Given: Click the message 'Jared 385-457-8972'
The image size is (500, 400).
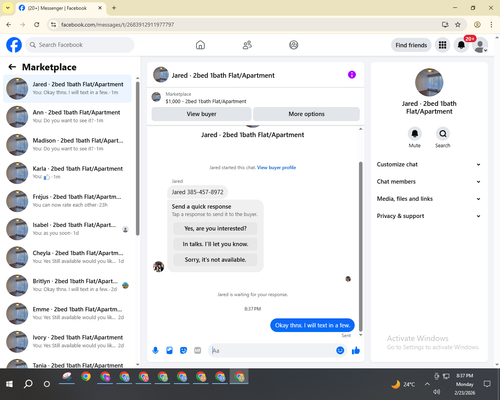Looking at the screenshot, I should pos(197,192).
